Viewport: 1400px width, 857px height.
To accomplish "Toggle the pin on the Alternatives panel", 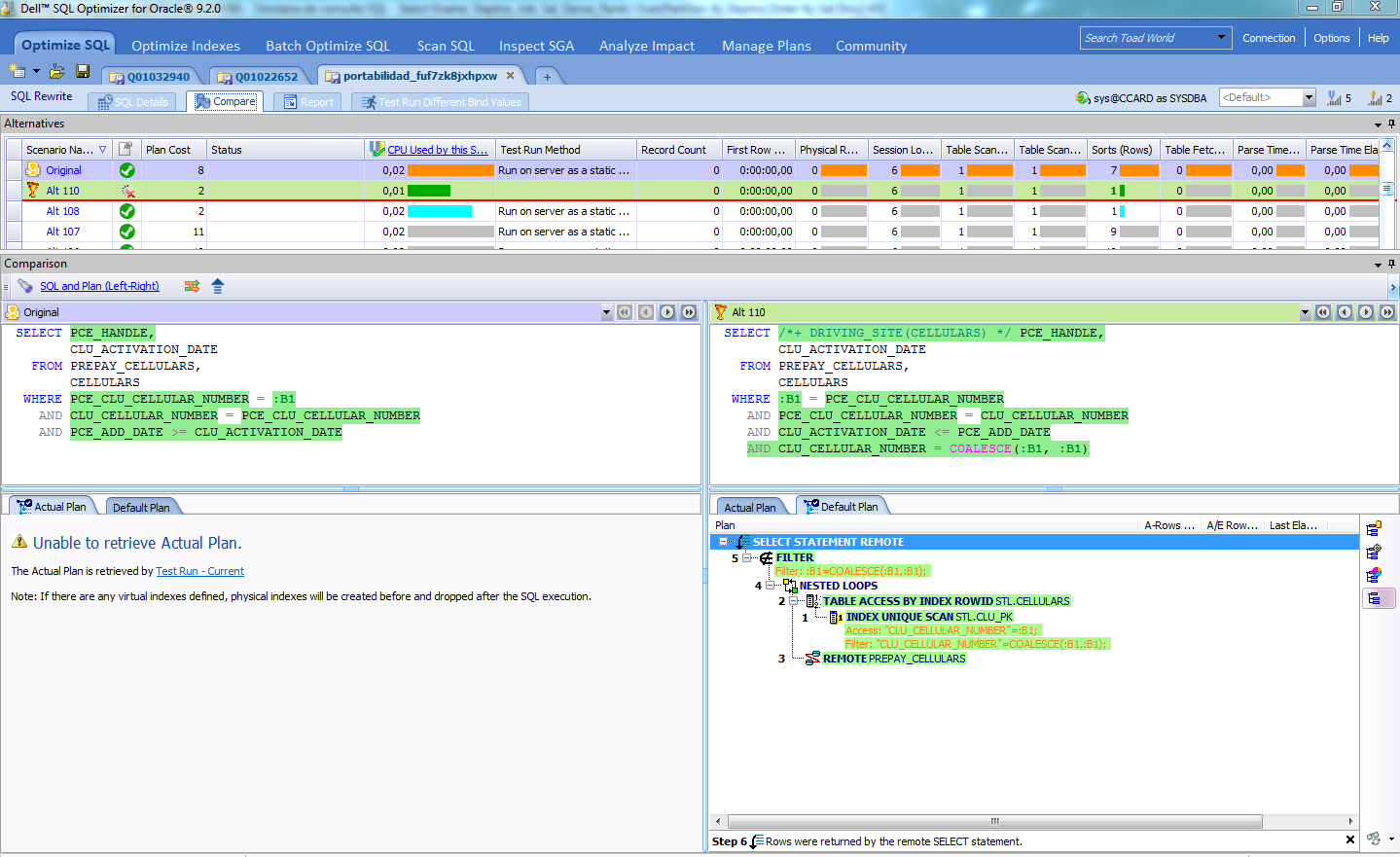I will click(1391, 124).
